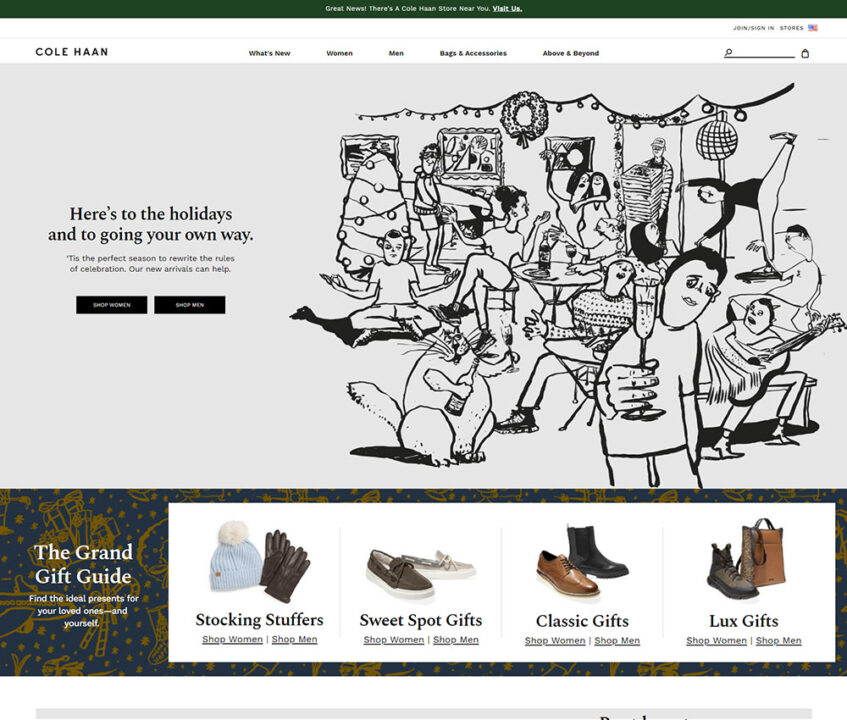The height and width of the screenshot is (720, 847).
Task: Browse the What's New menu
Action: click(268, 52)
